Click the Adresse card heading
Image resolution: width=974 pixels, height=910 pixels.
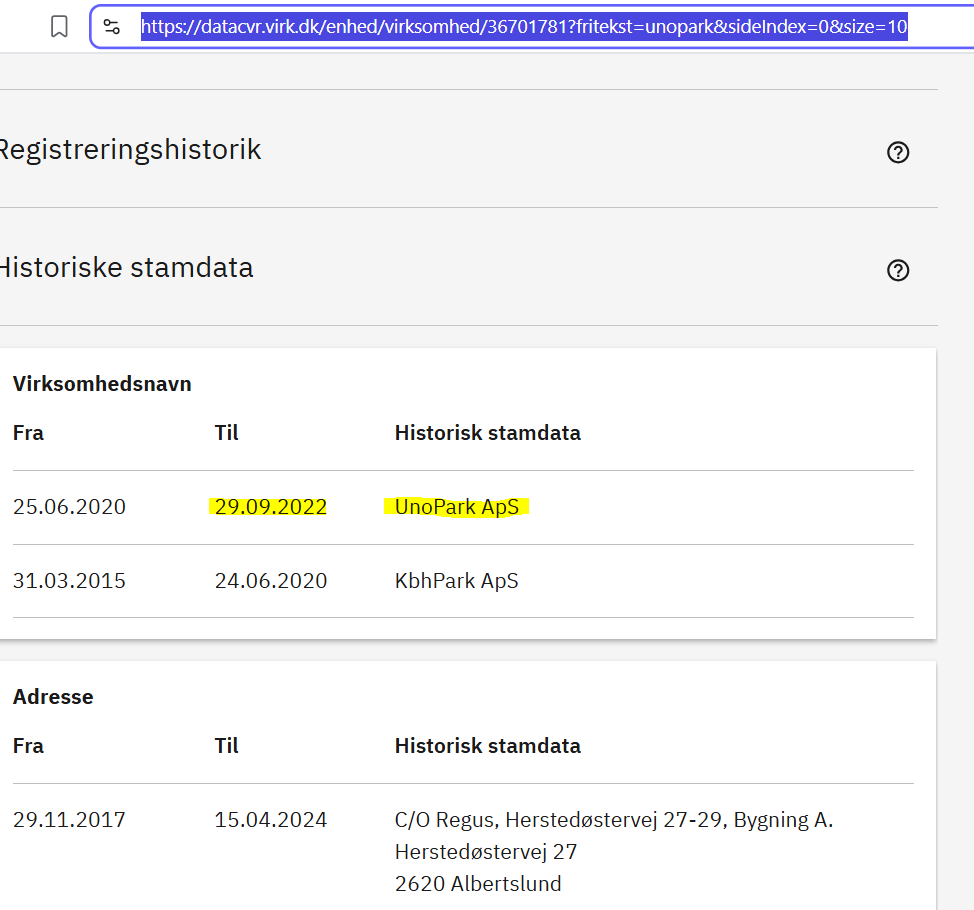(53, 697)
